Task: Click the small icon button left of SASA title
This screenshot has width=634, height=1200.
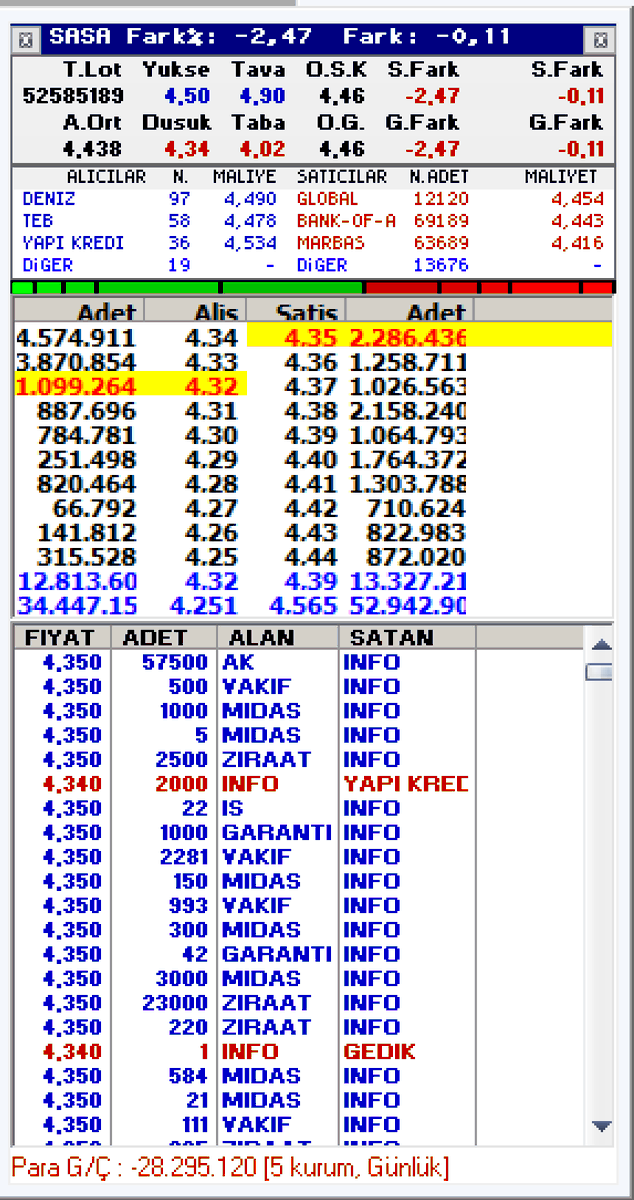Action: pyautogui.click(x=27, y=40)
